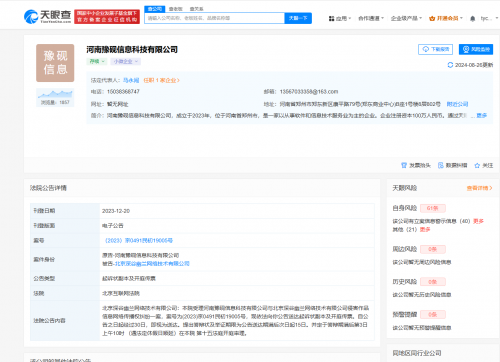
Task: Click the phone number 15038368747
Action: click(123, 91)
